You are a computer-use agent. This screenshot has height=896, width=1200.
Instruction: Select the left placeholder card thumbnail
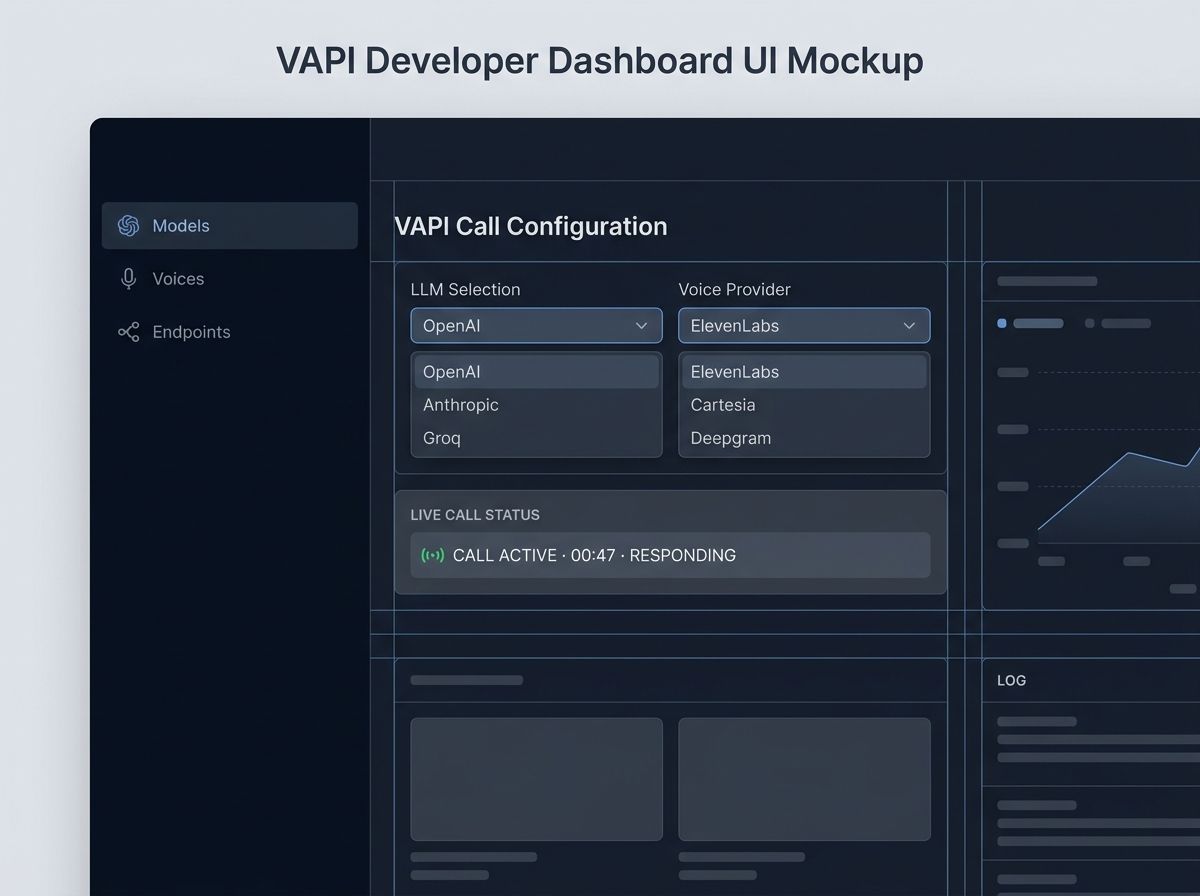pyautogui.click(x=536, y=779)
